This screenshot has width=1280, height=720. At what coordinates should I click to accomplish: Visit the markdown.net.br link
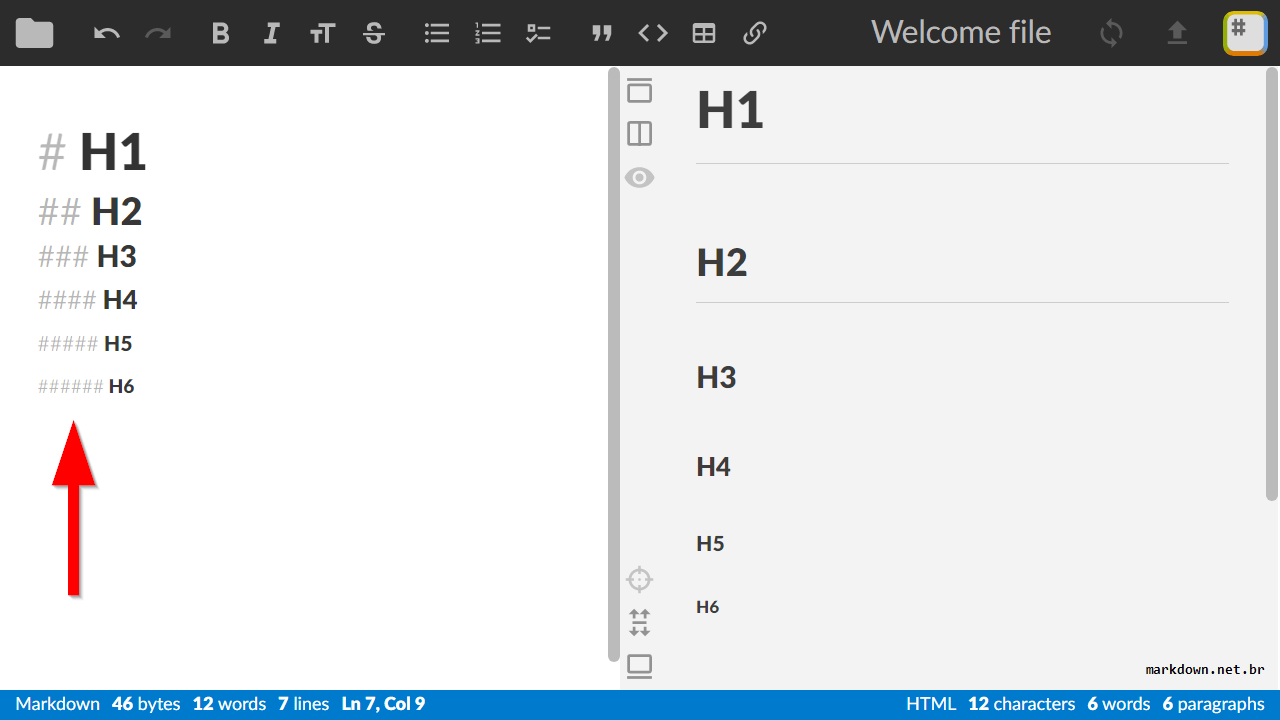tap(1204, 670)
